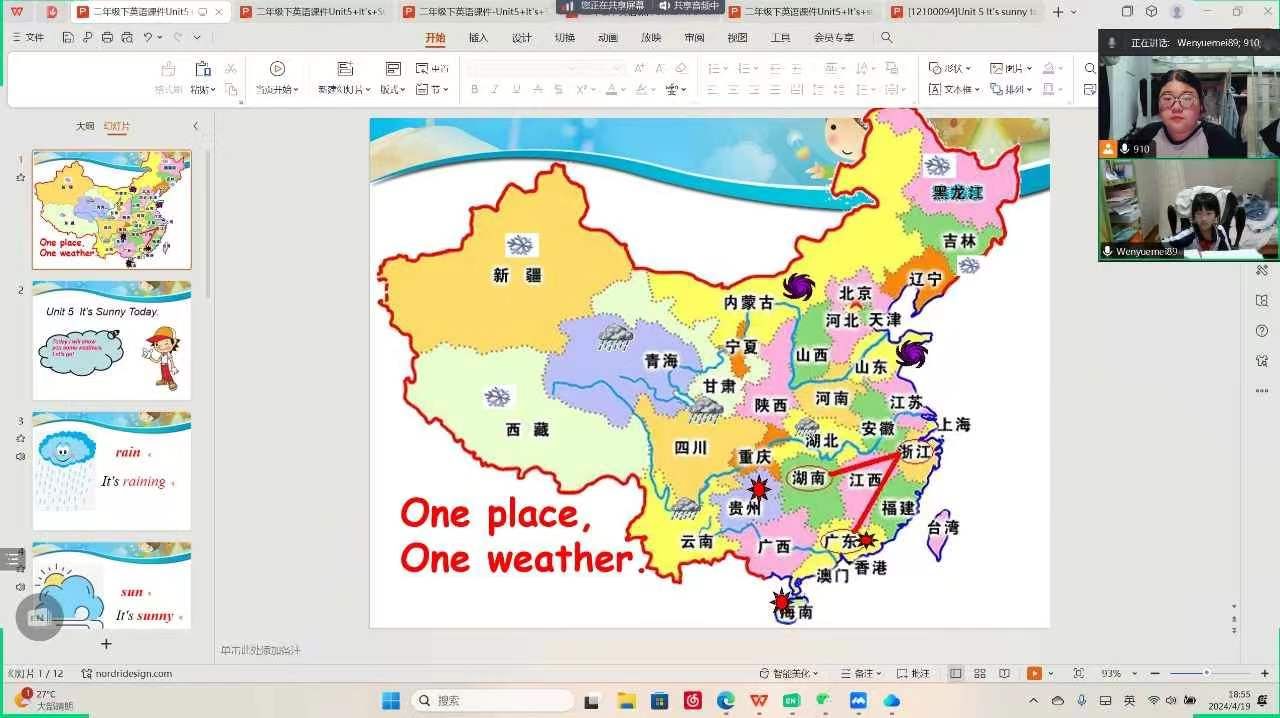
Task: Open Microsoft Edge from the taskbar
Action: (725, 701)
